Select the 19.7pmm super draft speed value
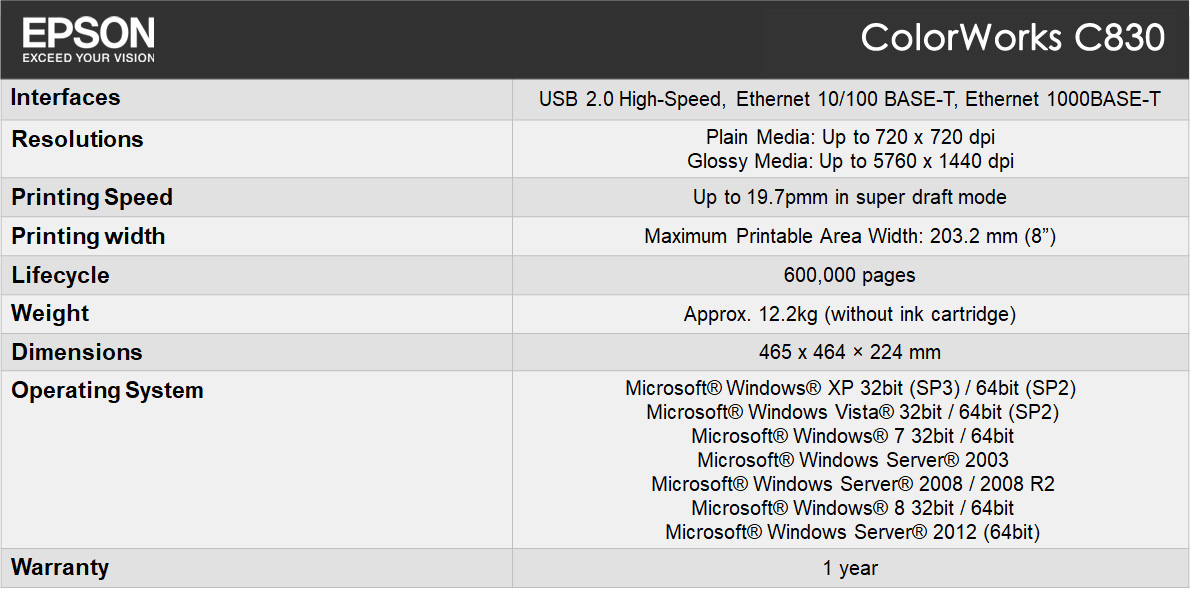The width and height of the screenshot is (1190, 595). [x=850, y=198]
